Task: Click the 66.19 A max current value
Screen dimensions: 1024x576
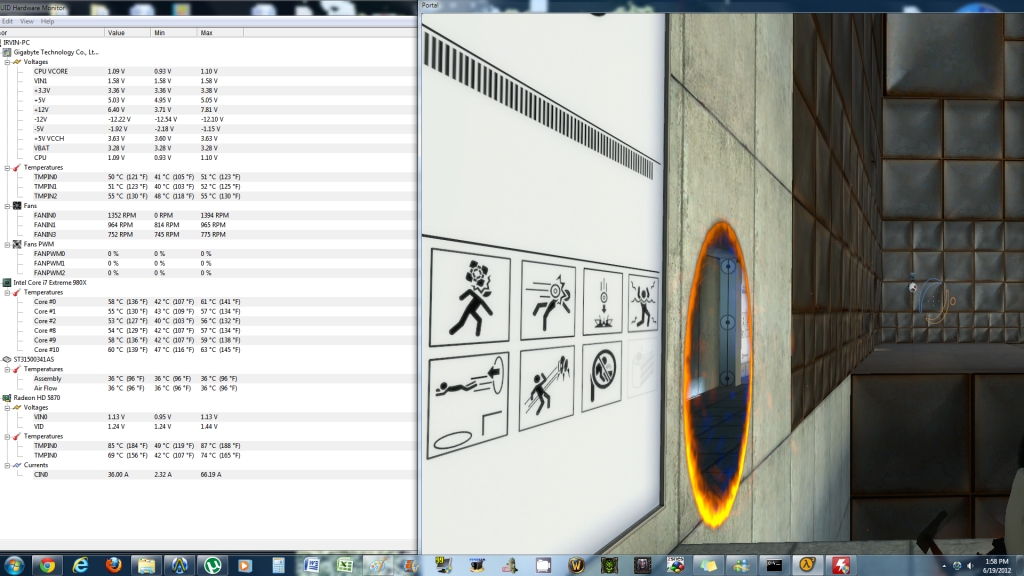Action: click(x=211, y=475)
